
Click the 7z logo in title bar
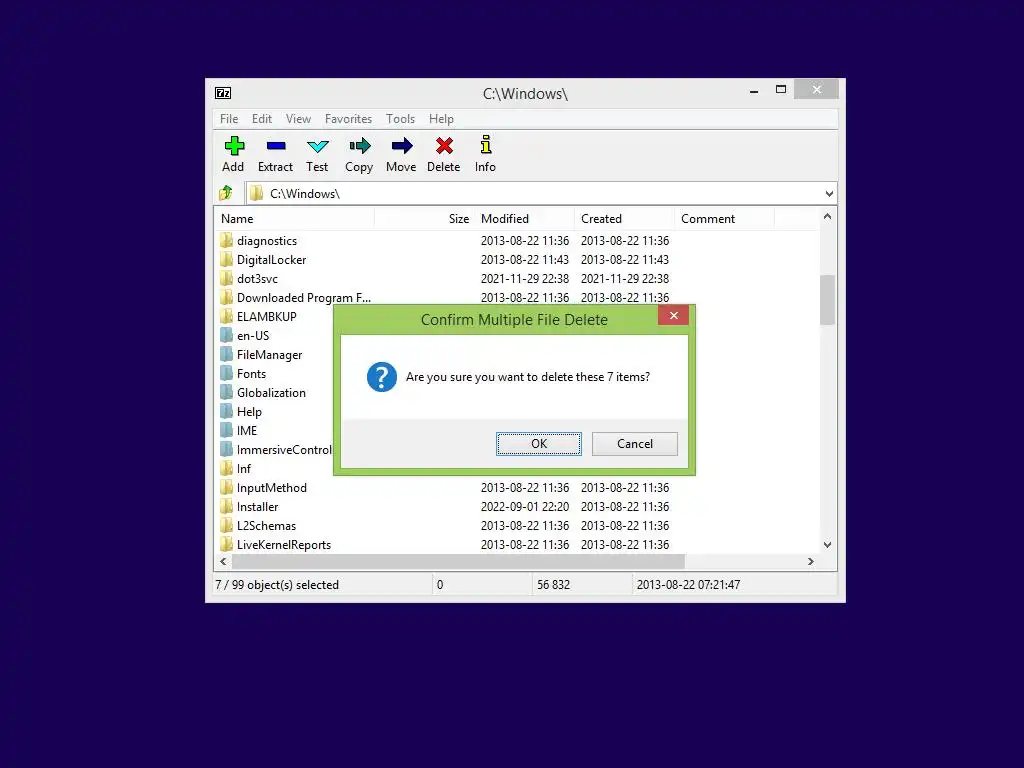[x=223, y=93]
